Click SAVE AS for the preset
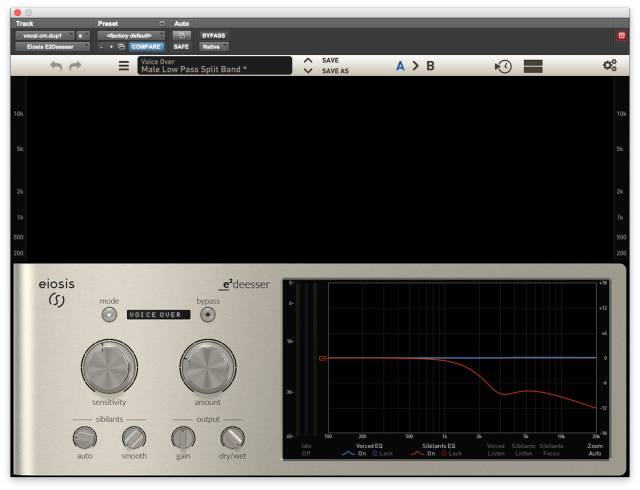The width and height of the screenshot is (640, 490). 335,71
